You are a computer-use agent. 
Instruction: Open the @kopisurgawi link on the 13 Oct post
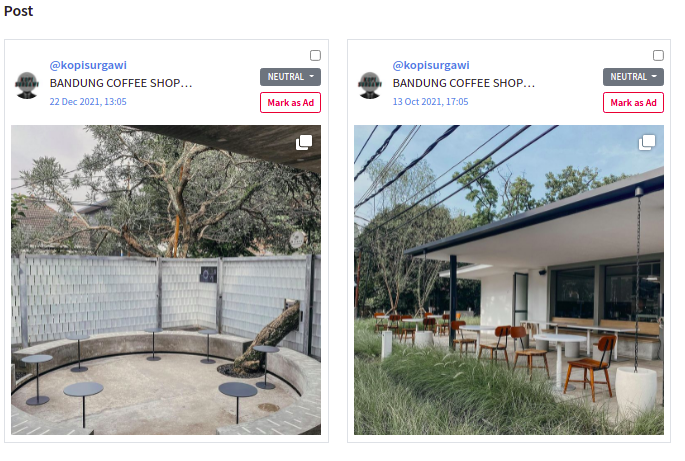[x=431, y=65]
